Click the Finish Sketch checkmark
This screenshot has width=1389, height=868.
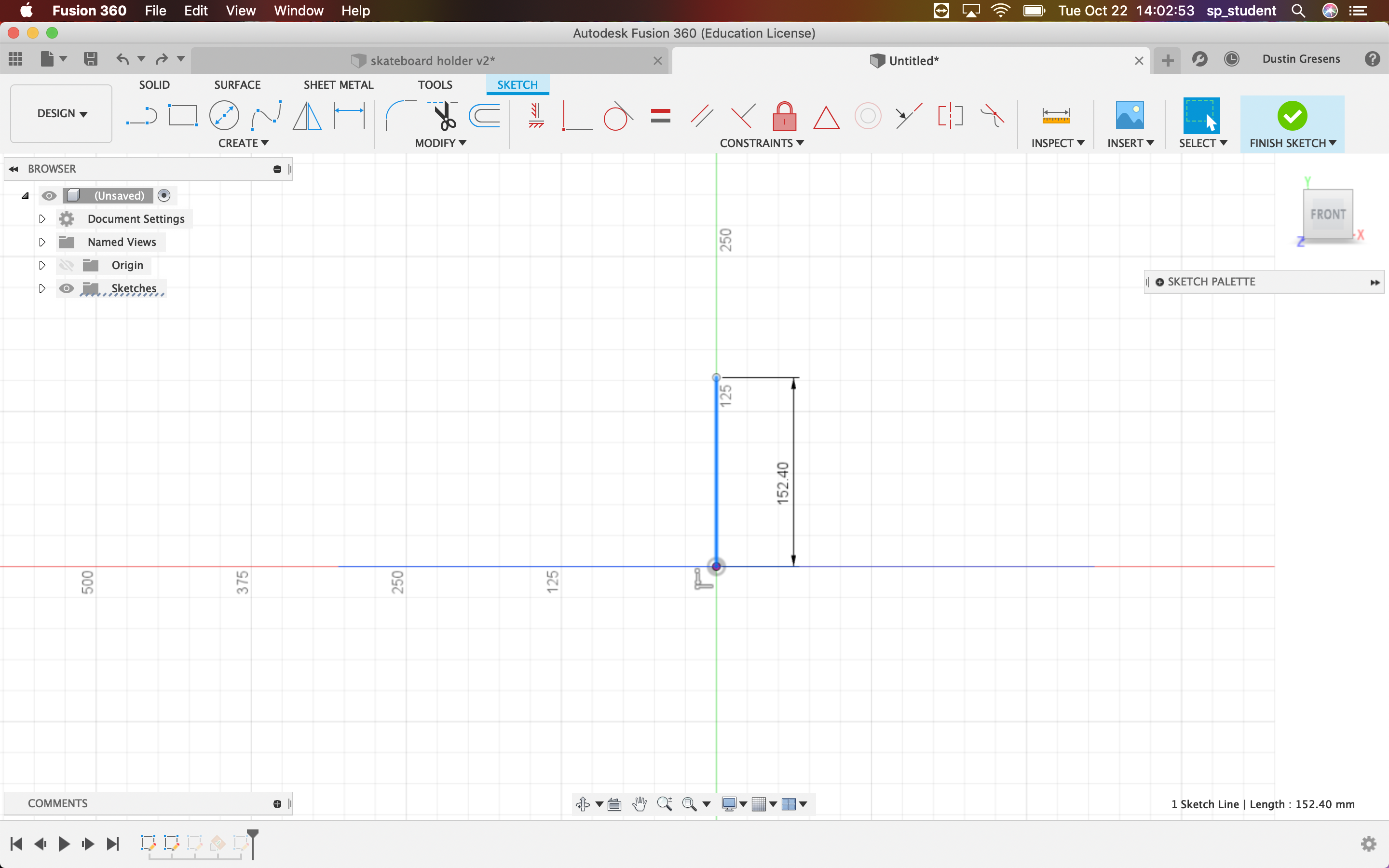coord(1292,115)
